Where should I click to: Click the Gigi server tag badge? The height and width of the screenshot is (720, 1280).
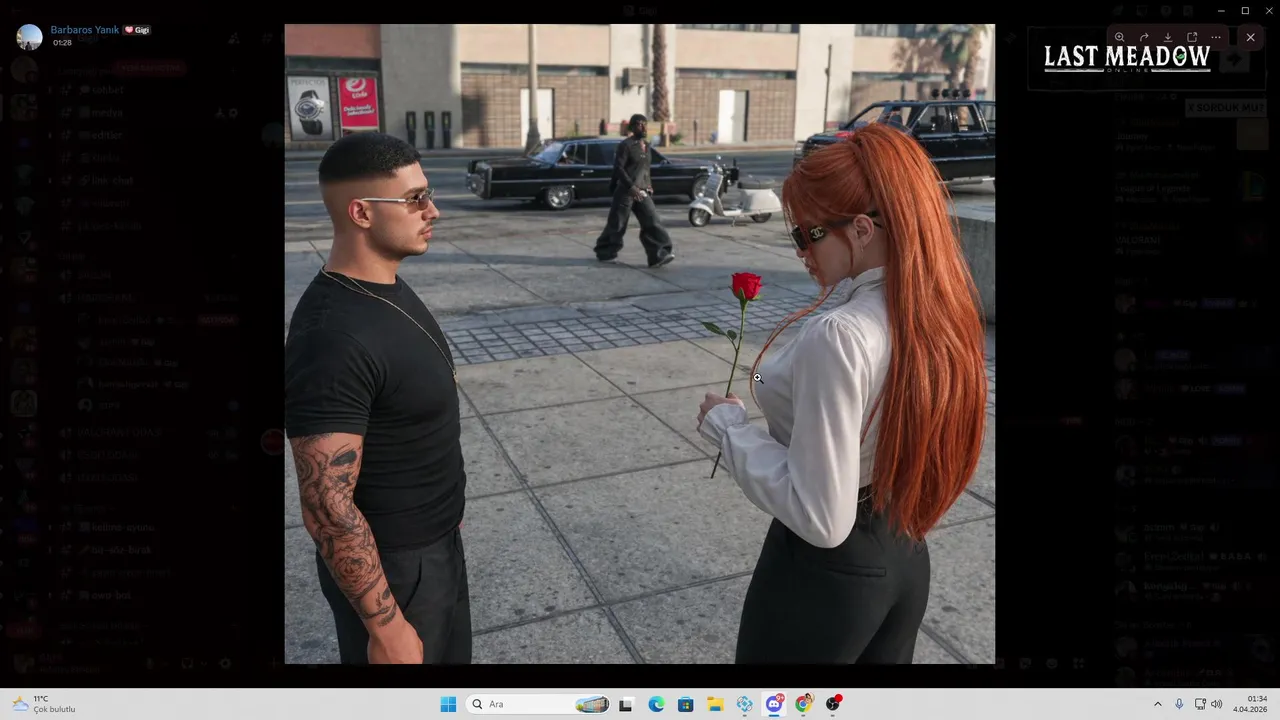pyautogui.click(x=137, y=30)
